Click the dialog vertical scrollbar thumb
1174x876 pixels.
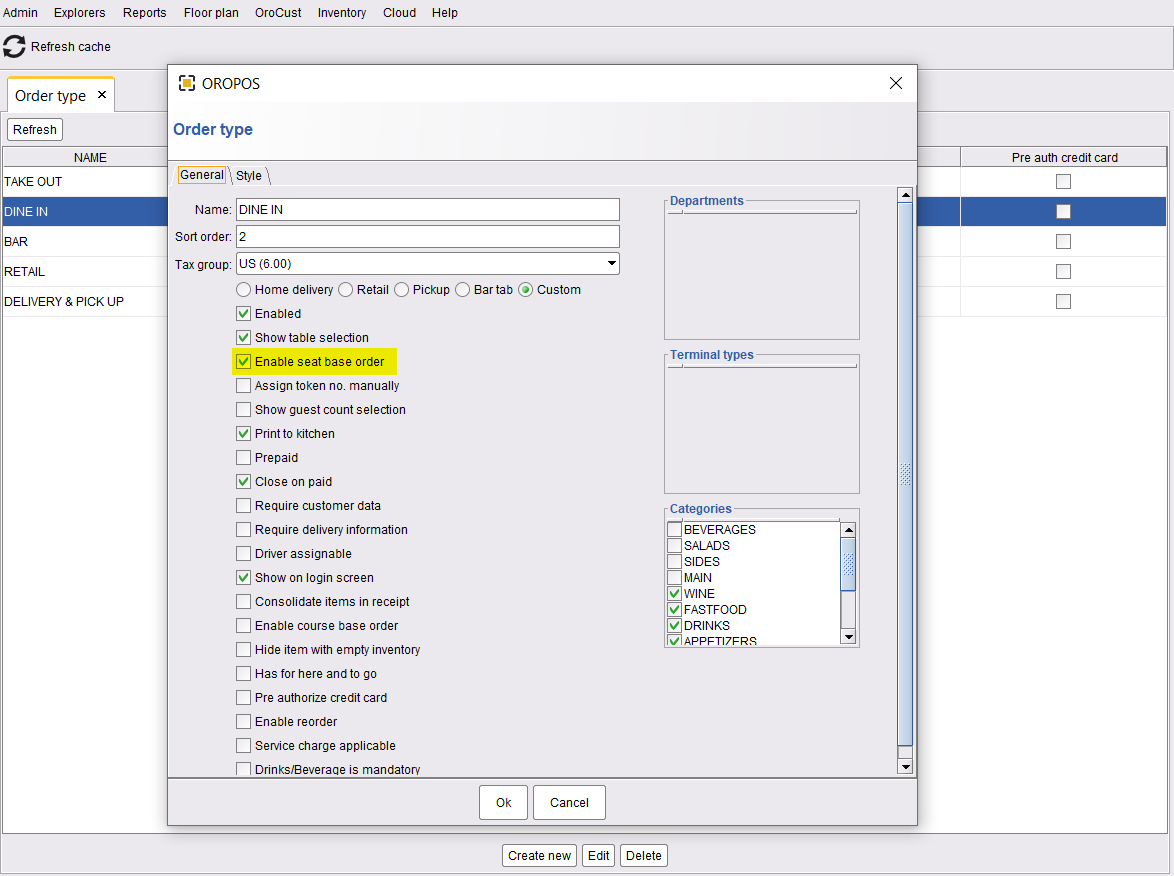(905, 474)
